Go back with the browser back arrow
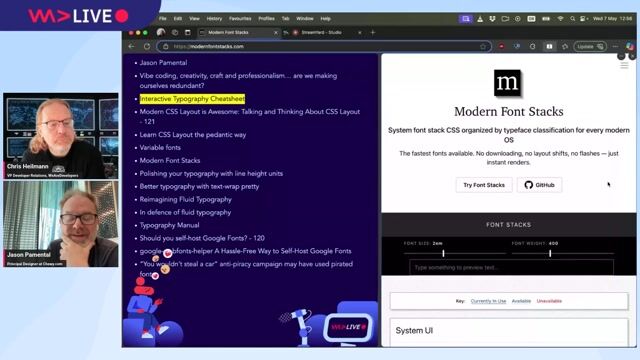The image size is (640, 360). [x=131, y=47]
